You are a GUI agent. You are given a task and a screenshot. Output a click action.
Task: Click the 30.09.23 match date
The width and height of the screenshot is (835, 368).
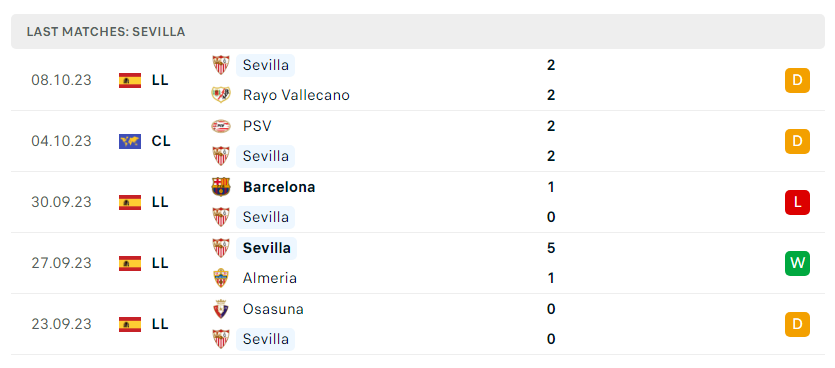[x=61, y=202]
